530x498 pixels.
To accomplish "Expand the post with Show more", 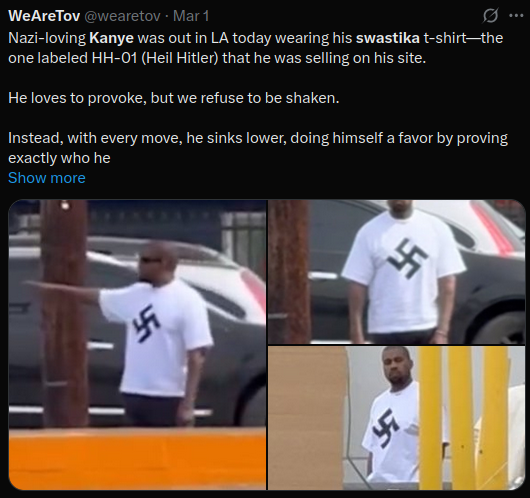I will click(x=47, y=178).
